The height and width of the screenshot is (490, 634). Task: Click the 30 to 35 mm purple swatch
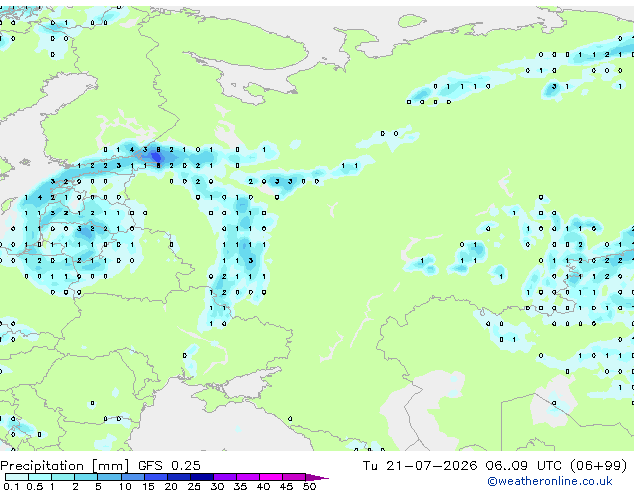pyautogui.click(x=225, y=477)
